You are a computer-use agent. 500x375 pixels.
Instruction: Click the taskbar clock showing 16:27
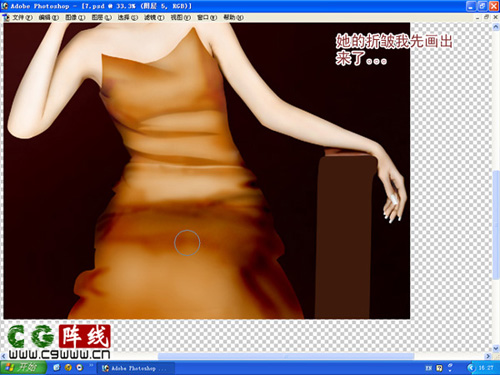(x=486, y=368)
